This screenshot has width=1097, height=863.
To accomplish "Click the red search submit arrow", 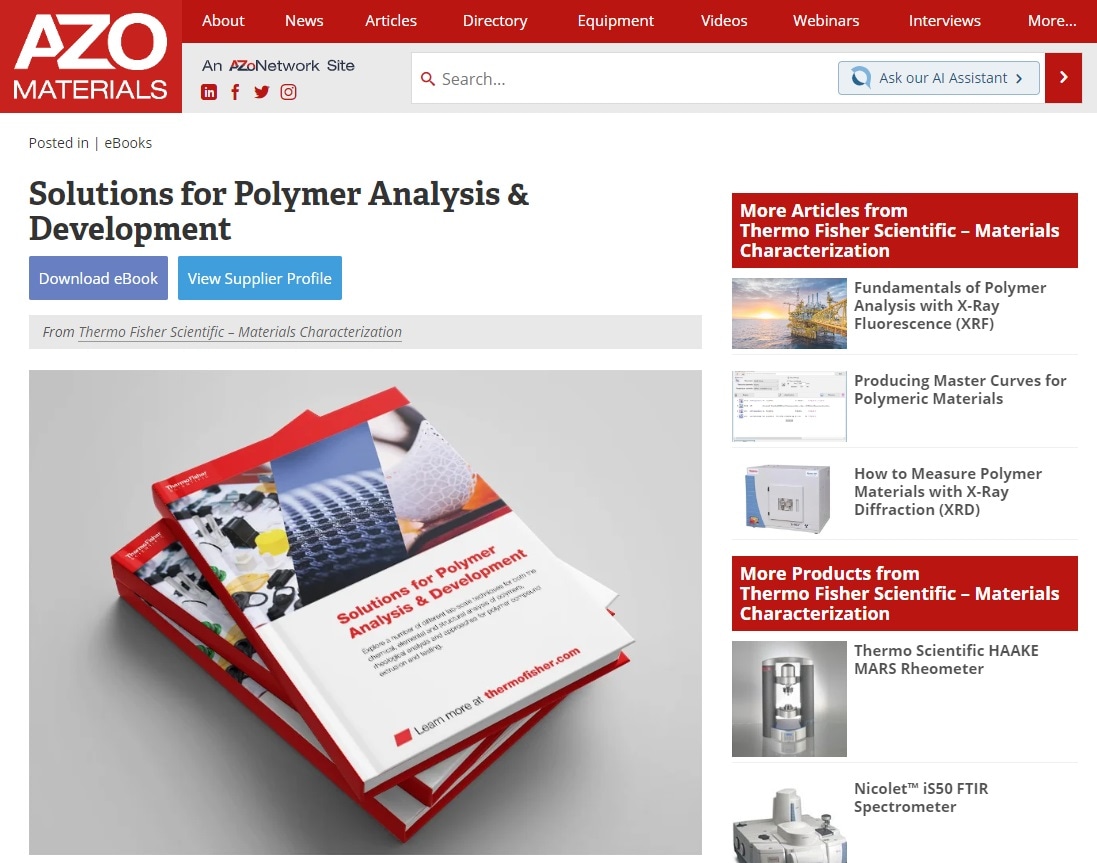I will pyautogui.click(x=1063, y=78).
